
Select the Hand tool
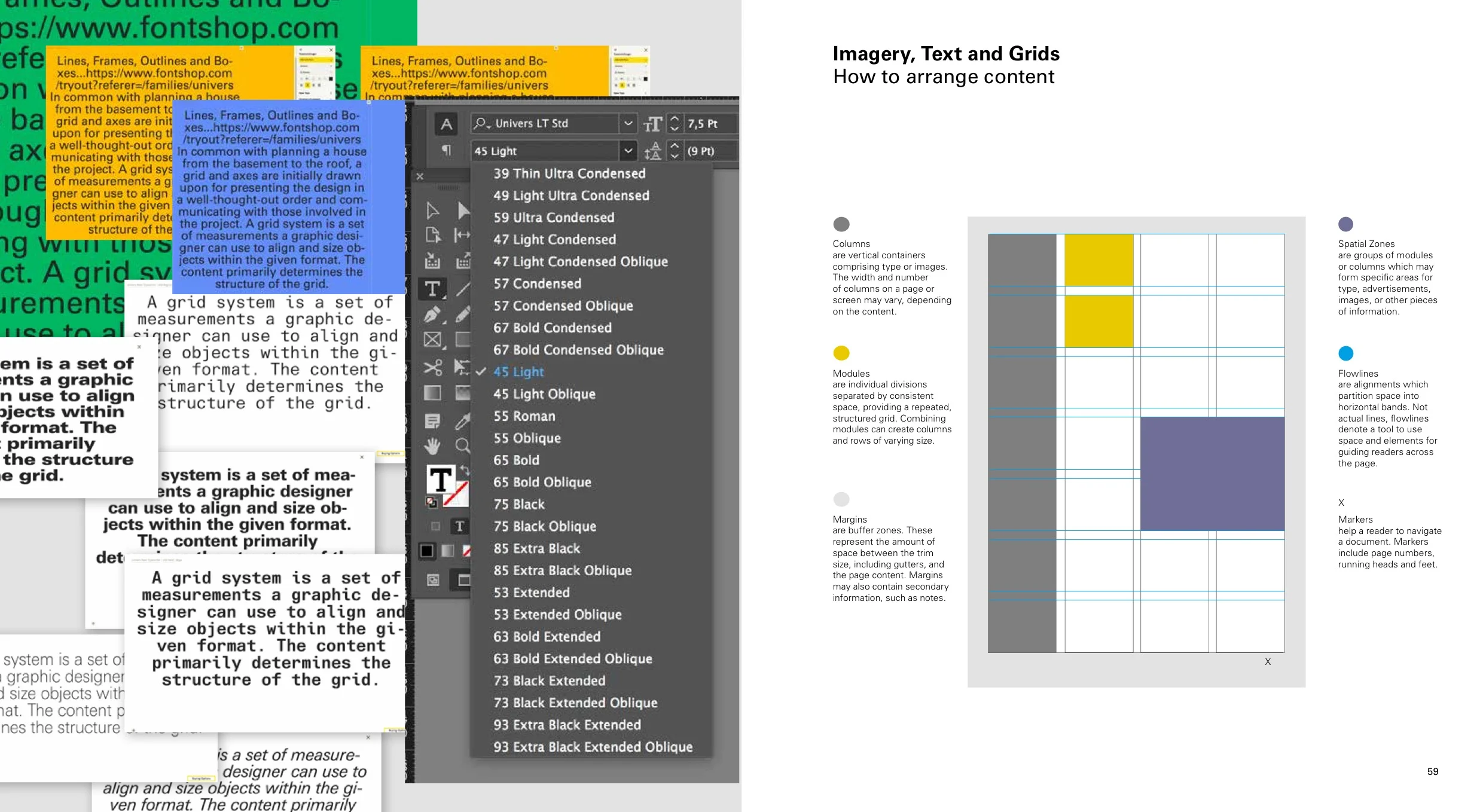point(432,445)
